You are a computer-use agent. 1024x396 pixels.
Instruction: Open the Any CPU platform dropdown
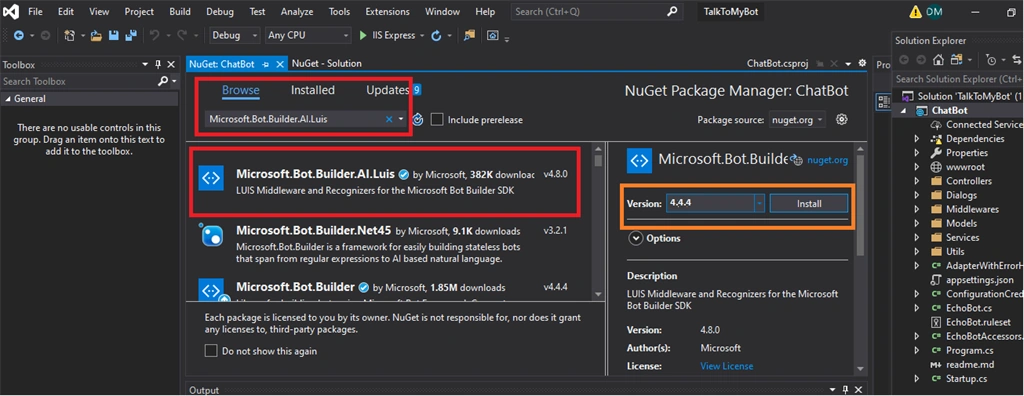click(309, 35)
